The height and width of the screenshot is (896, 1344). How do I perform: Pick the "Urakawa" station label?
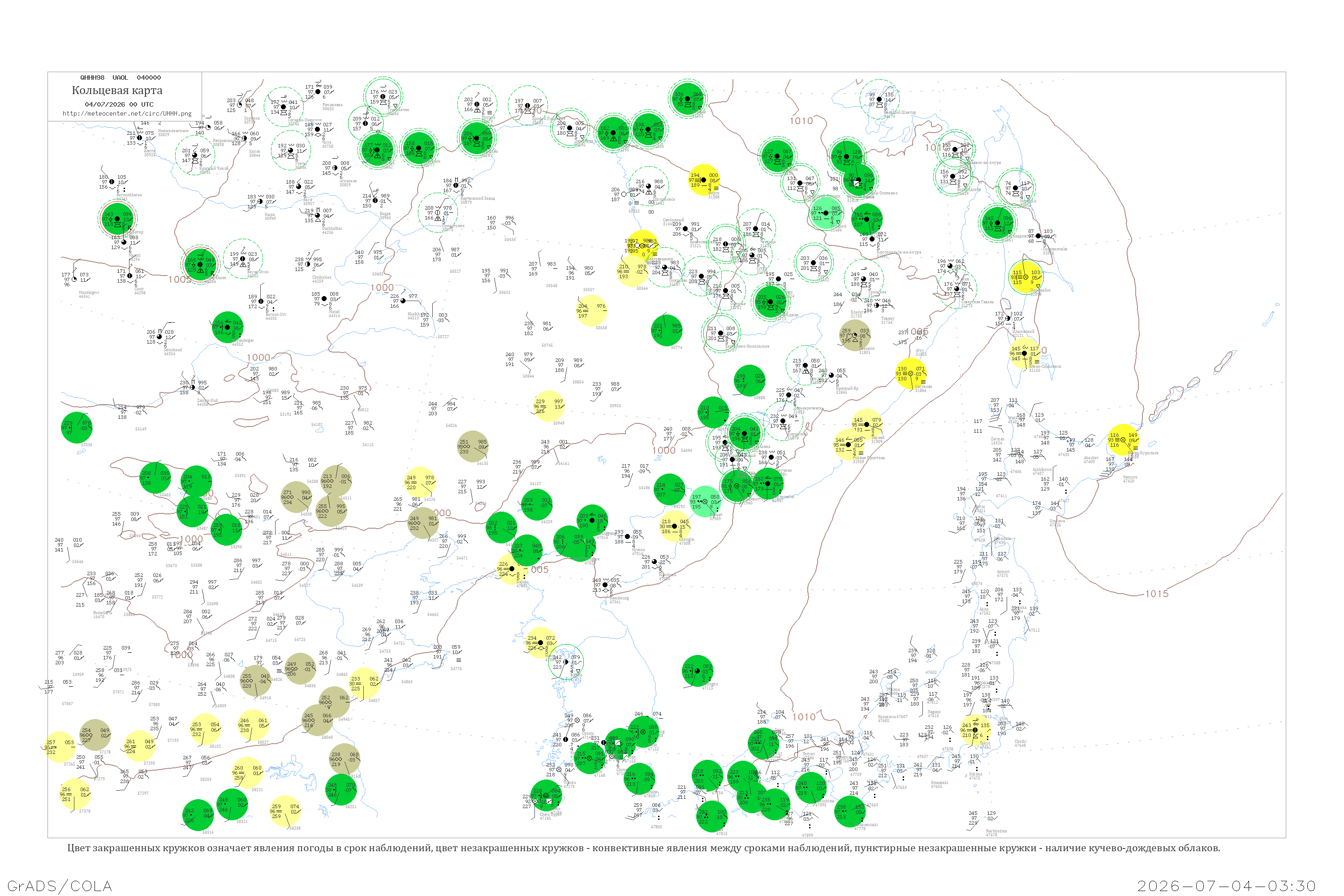[1057, 521]
